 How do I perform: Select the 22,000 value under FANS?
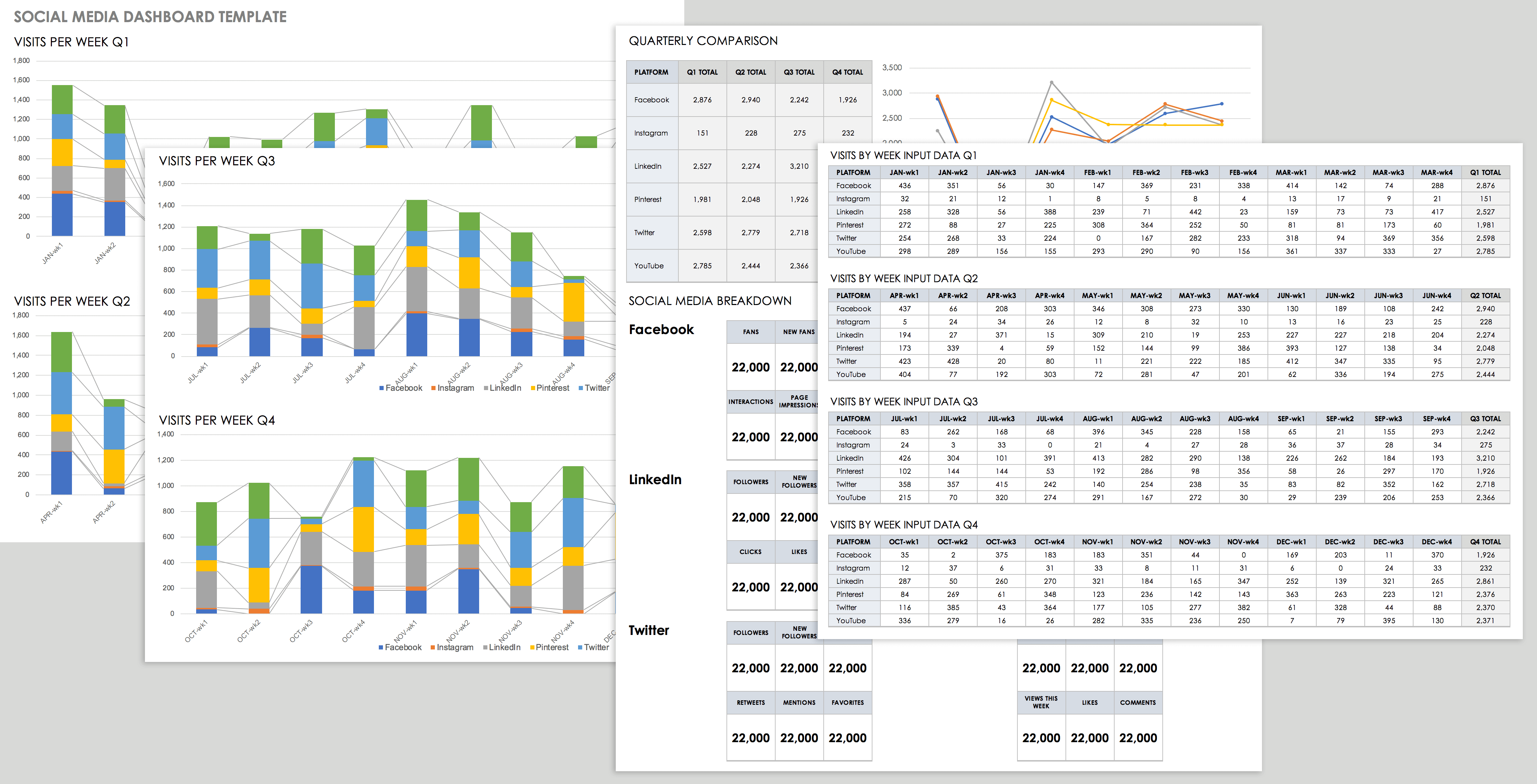(751, 368)
